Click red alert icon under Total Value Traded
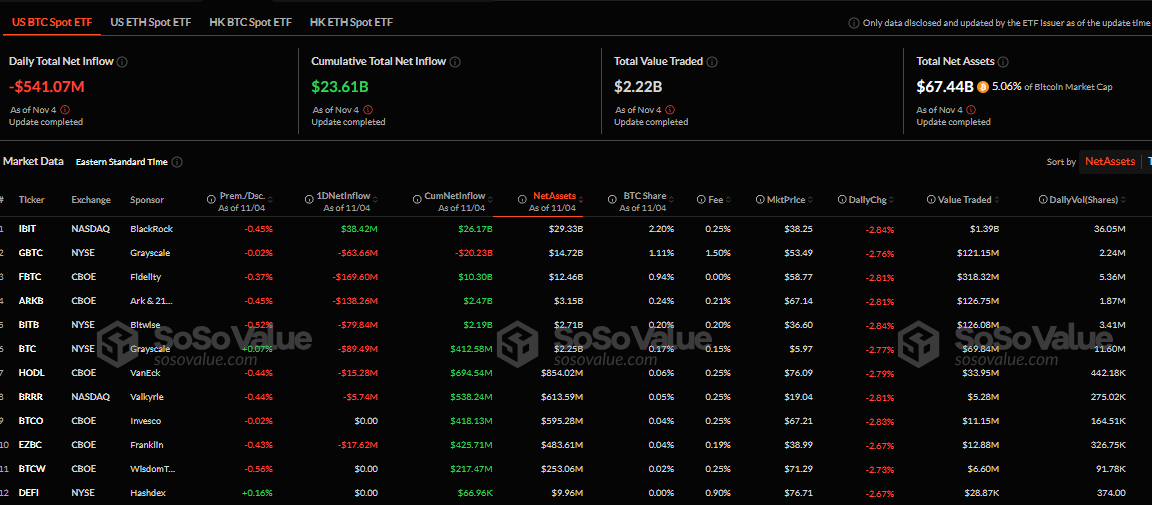 [x=670, y=110]
